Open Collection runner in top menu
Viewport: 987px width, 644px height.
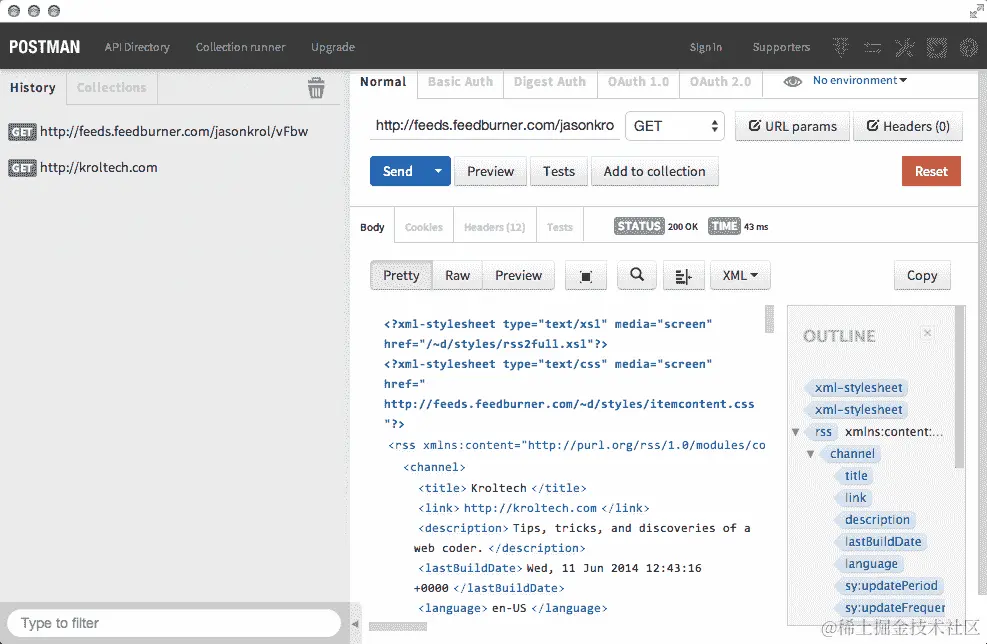[x=240, y=47]
